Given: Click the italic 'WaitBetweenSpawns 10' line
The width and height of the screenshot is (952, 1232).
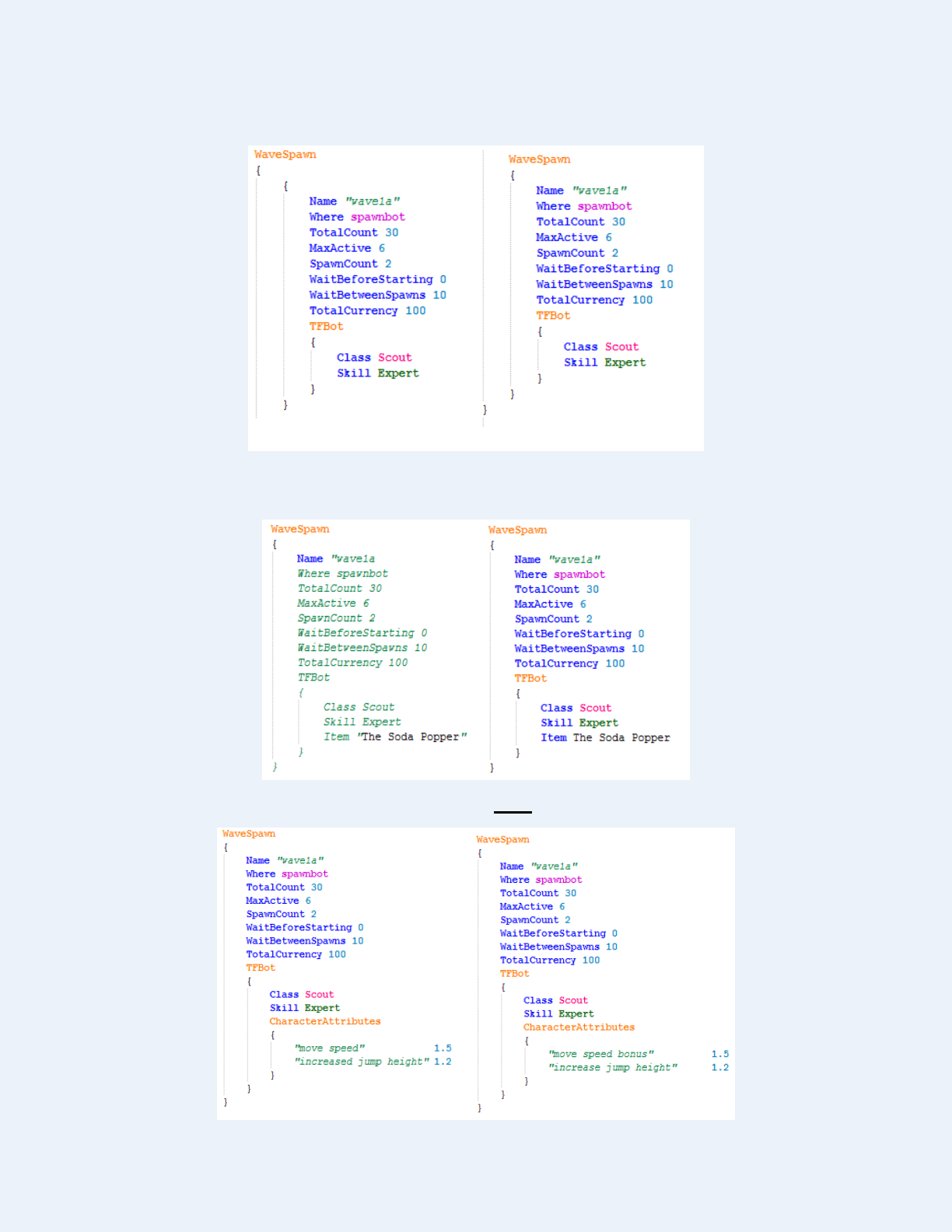Looking at the screenshot, I should point(362,647).
